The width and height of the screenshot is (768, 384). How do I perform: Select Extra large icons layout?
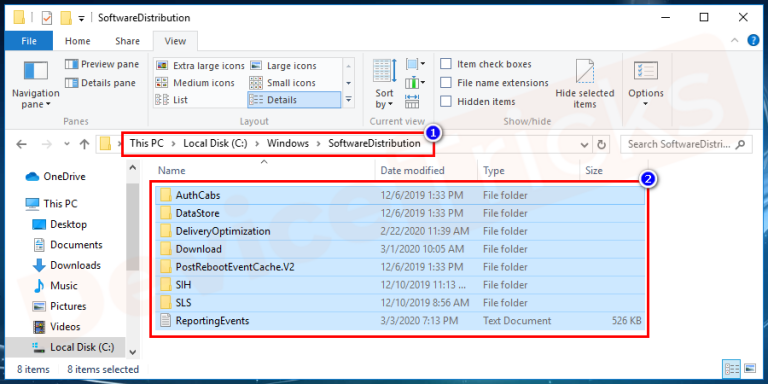pos(200,66)
